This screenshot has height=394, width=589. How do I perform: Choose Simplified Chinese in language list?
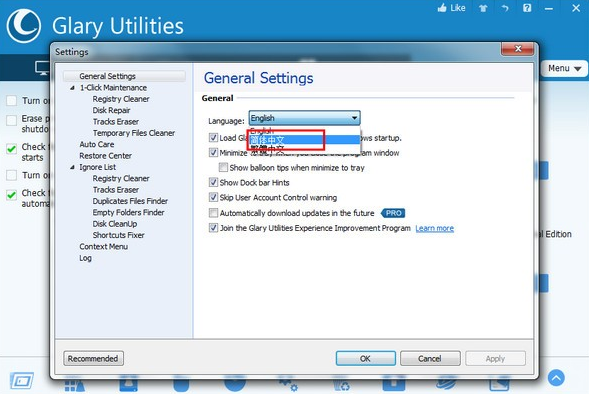coord(304,140)
